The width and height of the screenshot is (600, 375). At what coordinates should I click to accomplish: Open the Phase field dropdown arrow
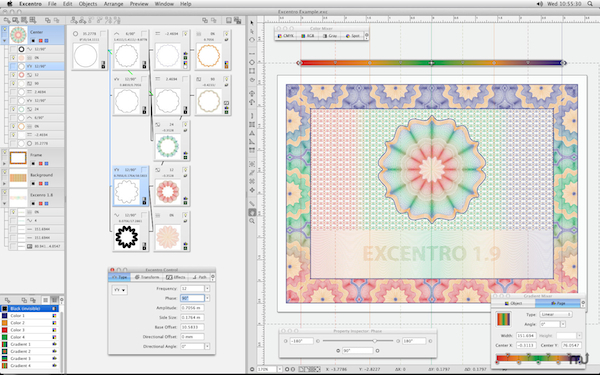coord(207,298)
